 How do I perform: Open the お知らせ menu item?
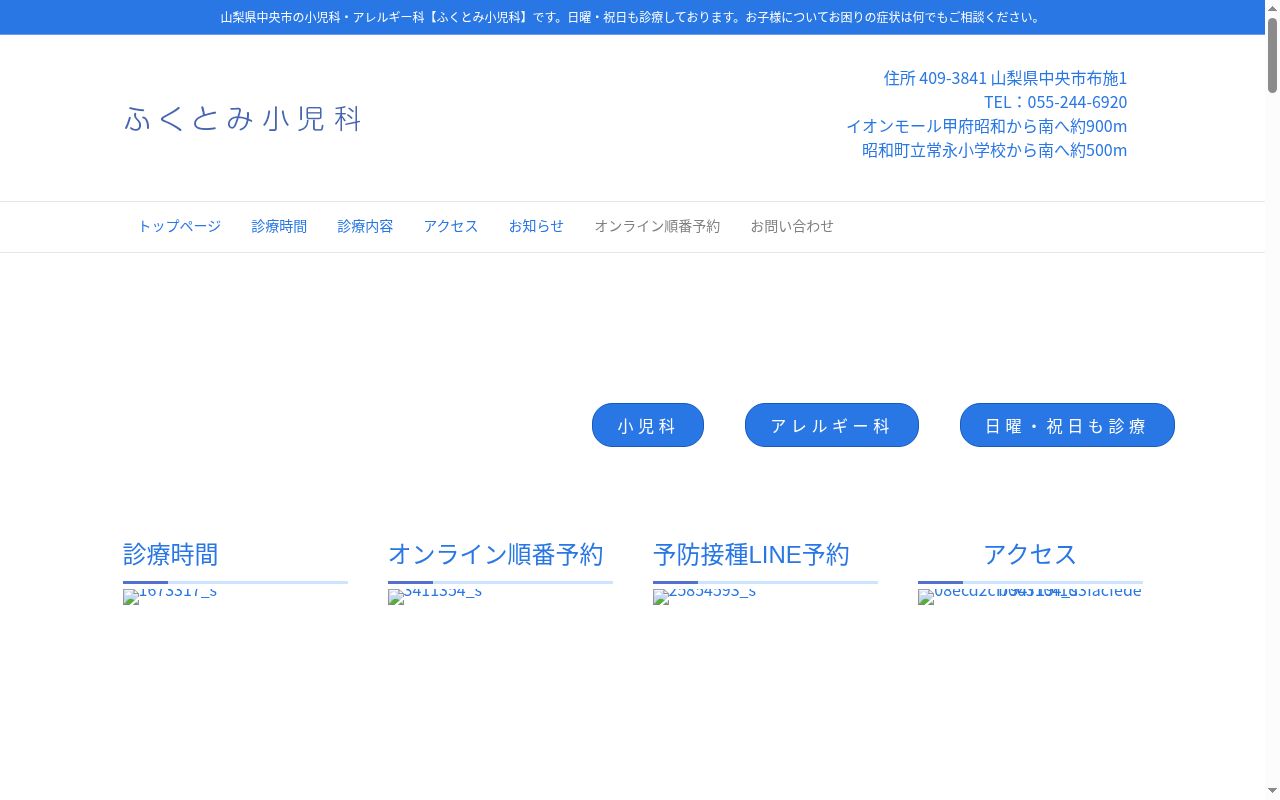pyautogui.click(x=536, y=226)
